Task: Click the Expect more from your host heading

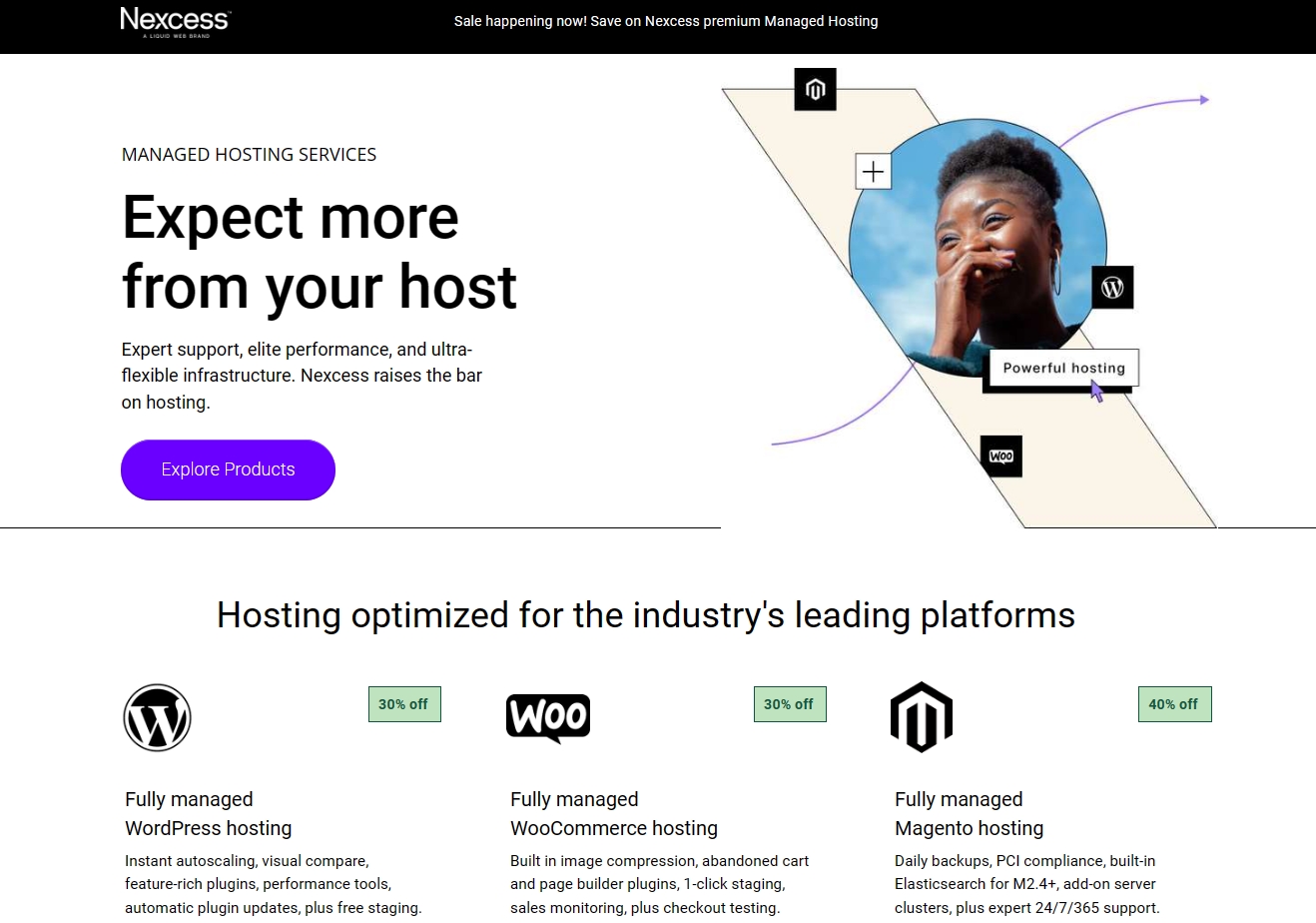Action: (320, 252)
